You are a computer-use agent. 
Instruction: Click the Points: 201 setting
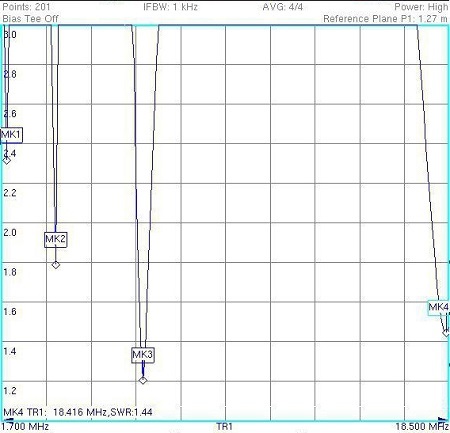26,7
